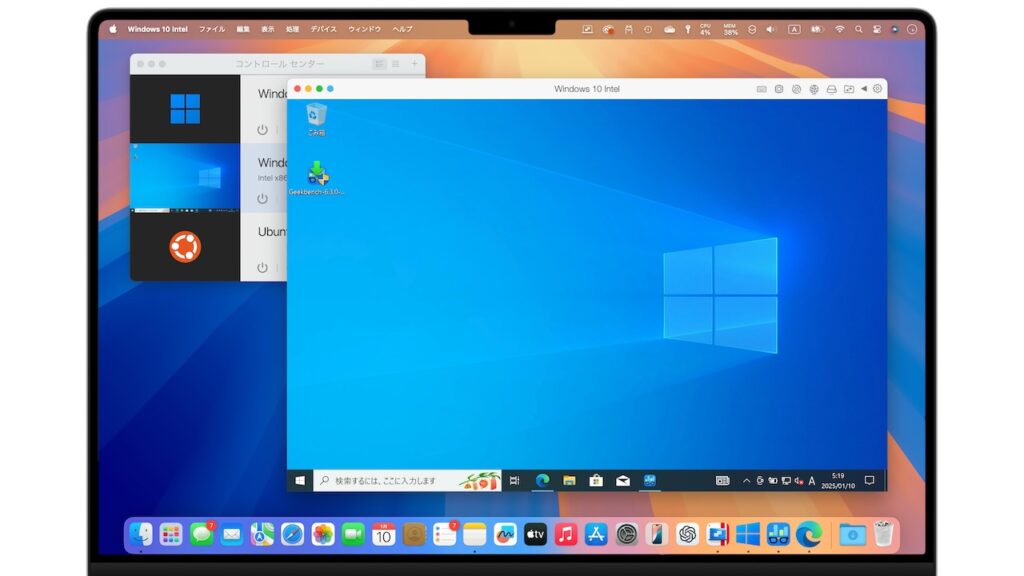The image size is (1024, 576).
Task: Click the power button of the first Windows VM
Action: tap(263, 129)
